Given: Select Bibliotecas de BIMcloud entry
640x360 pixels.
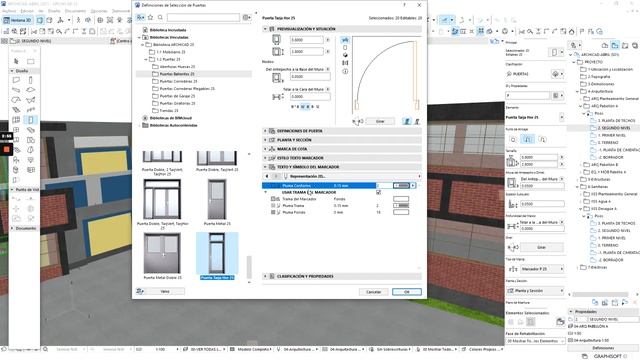Looking at the screenshot, I should point(171,118).
